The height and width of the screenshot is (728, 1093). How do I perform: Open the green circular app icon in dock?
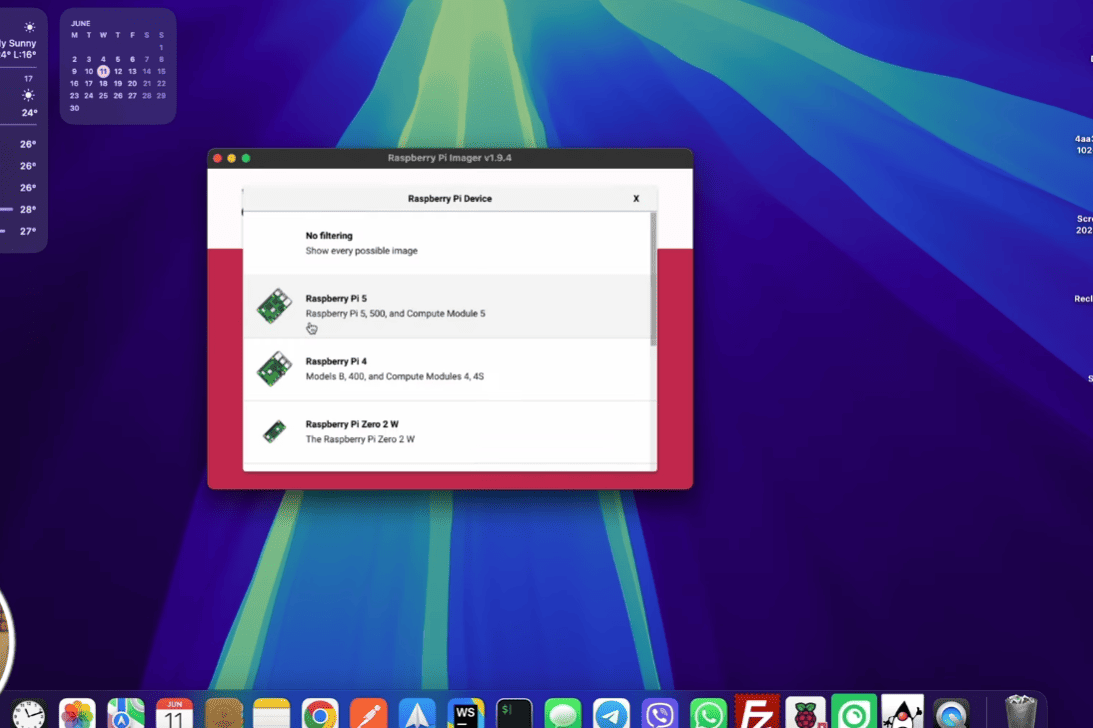(x=854, y=713)
